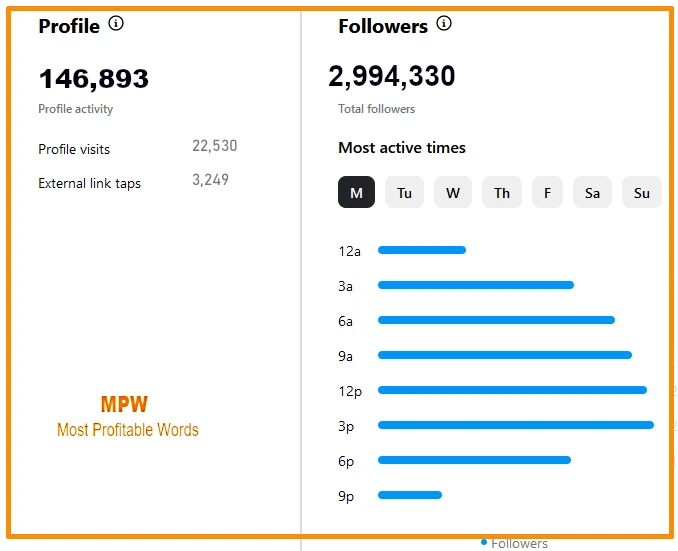Click the 6a activity bar

point(496,320)
